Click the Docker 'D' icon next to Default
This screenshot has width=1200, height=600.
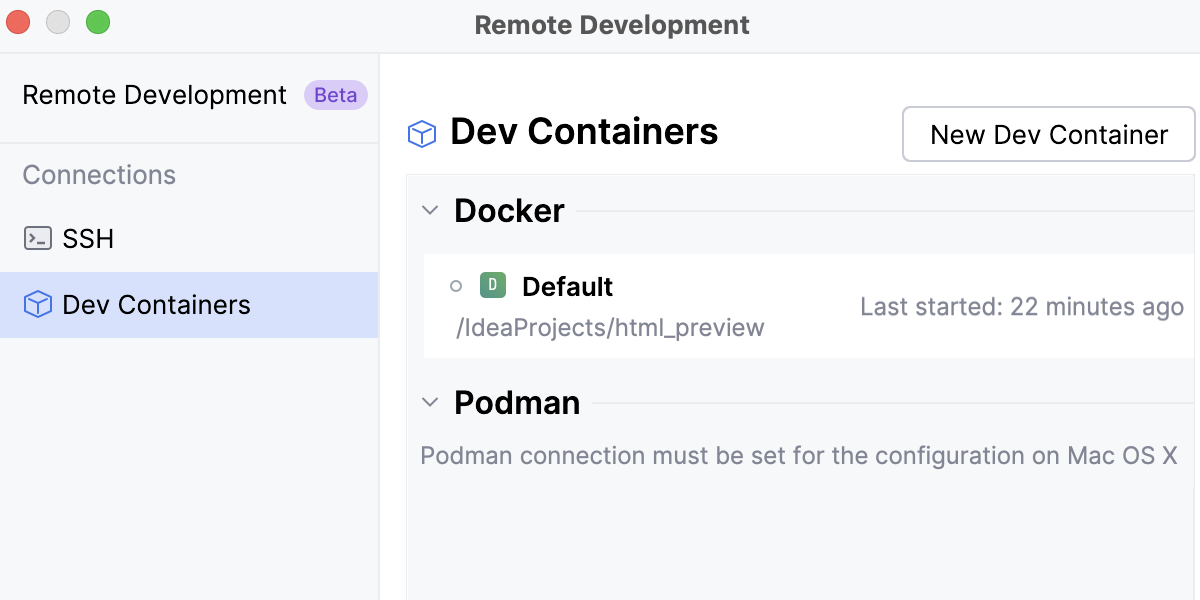(x=493, y=285)
